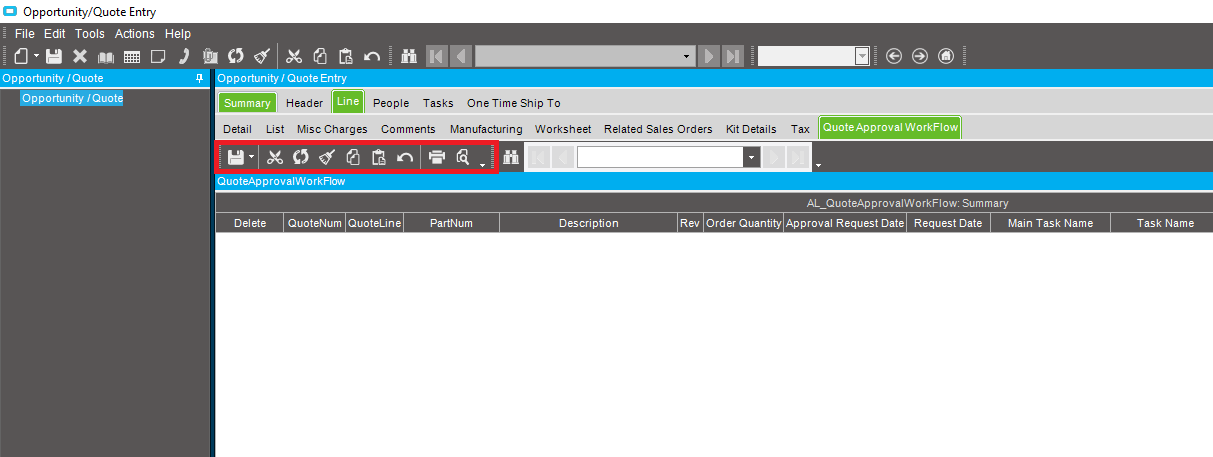Screen dimensions: 1213x457
Task: Switch to the Summary tab
Action: [x=247, y=103]
